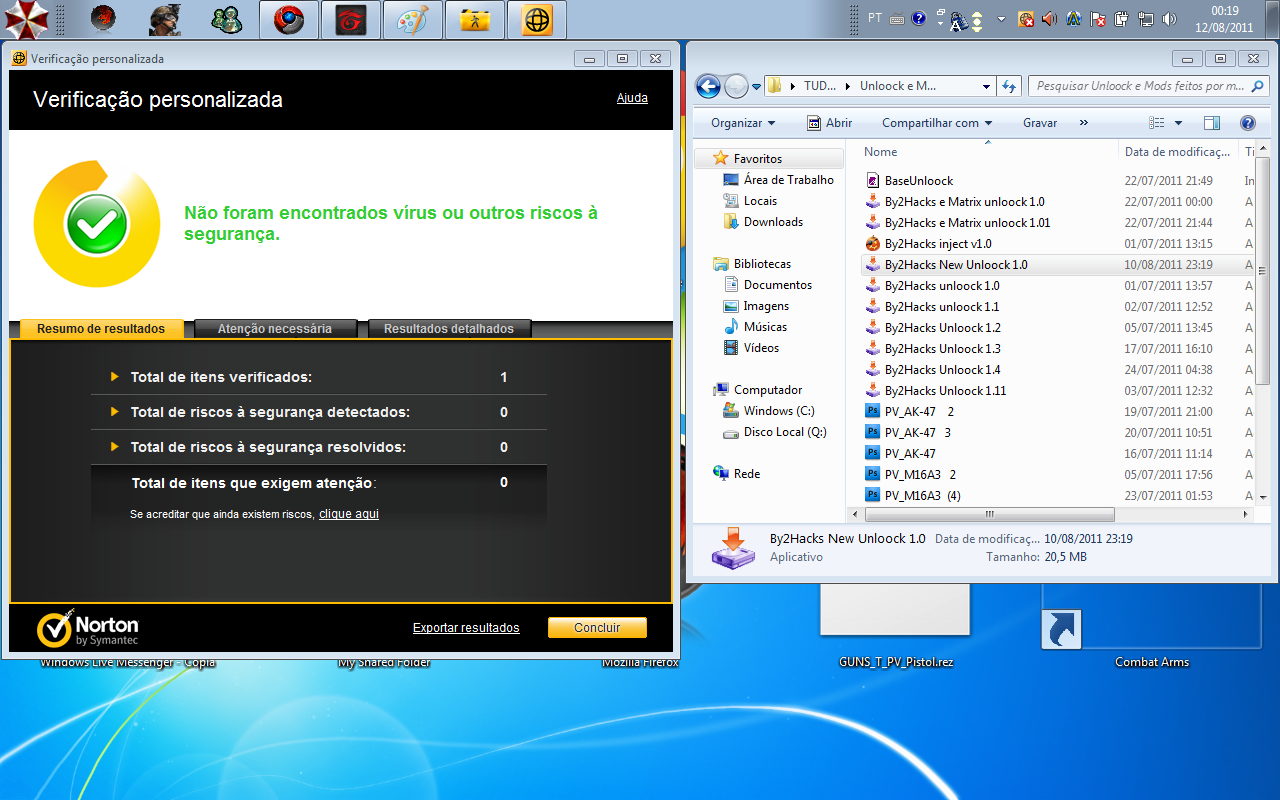Click Abrir in the Explorer toolbar
This screenshot has width=1280, height=800.
coord(829,123)
